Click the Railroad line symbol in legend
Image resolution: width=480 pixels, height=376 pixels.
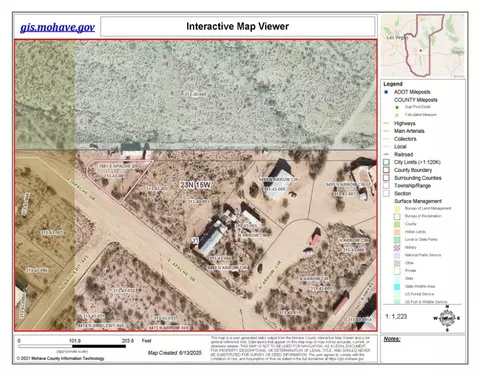(x=387, y=154)
